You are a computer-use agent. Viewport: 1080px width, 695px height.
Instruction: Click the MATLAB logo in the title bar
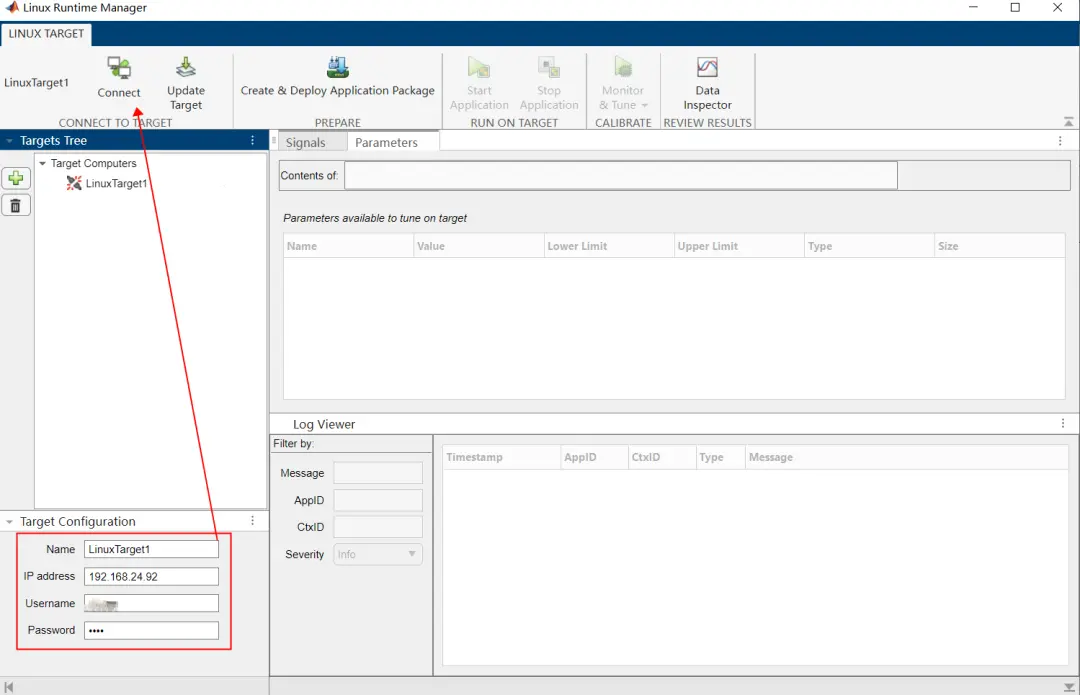tap(12, 8)
